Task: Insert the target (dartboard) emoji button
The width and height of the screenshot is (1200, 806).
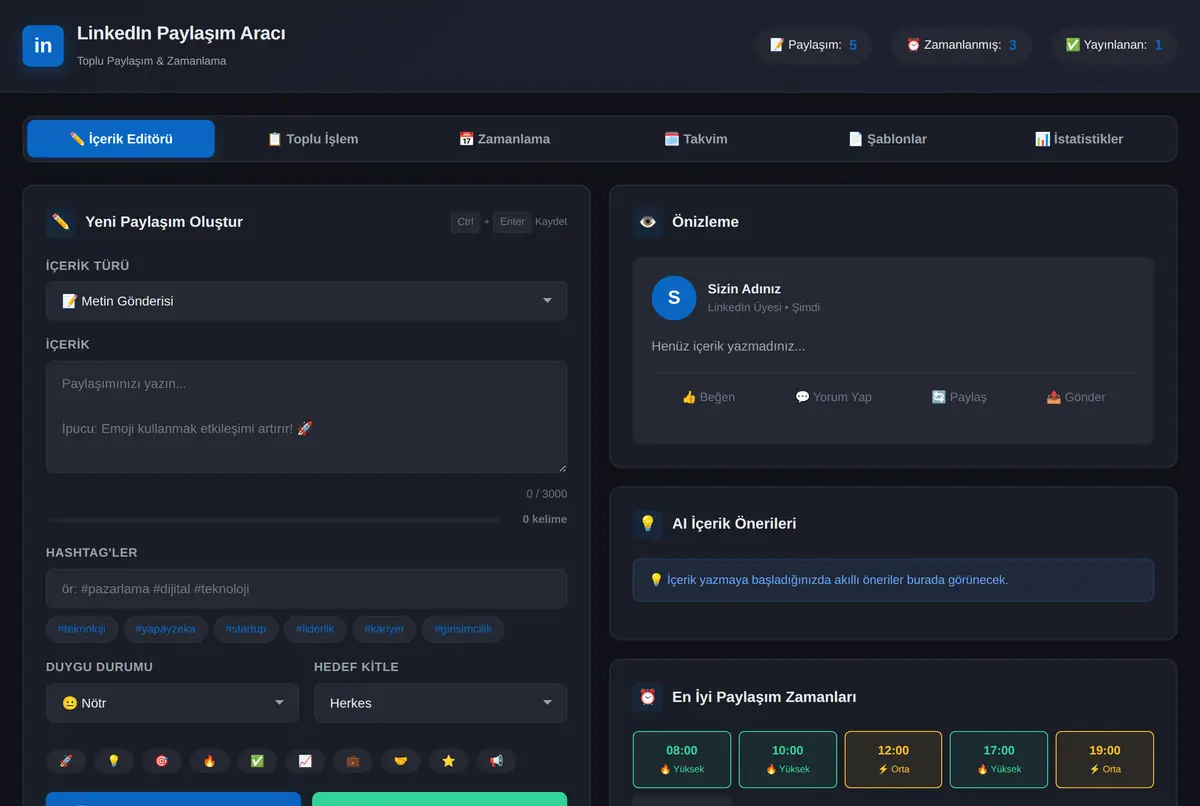Action: pyautogui.click(x=162, y=761)
